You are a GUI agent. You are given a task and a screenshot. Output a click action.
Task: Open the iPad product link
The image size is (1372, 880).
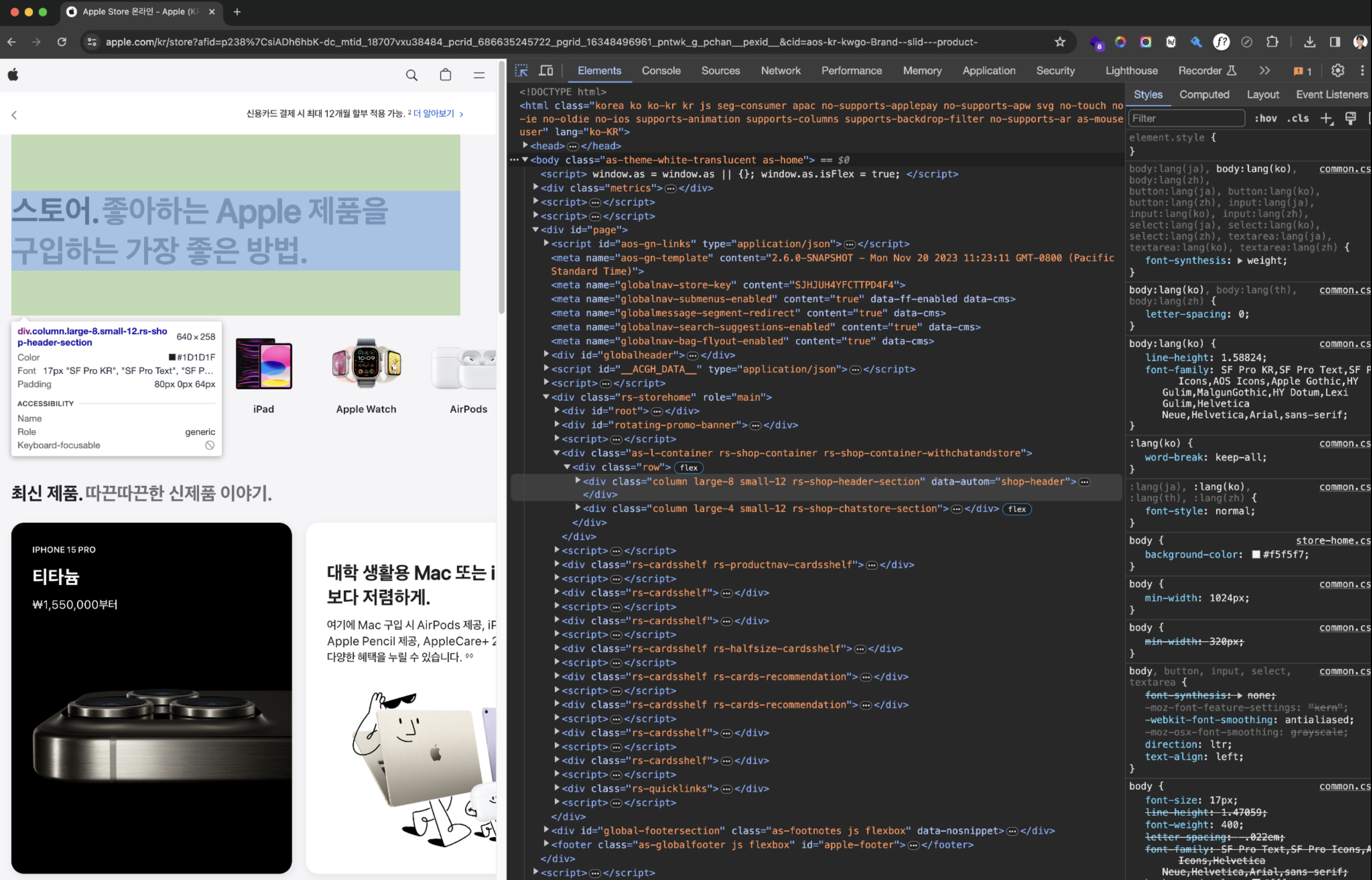coord(264,375)
